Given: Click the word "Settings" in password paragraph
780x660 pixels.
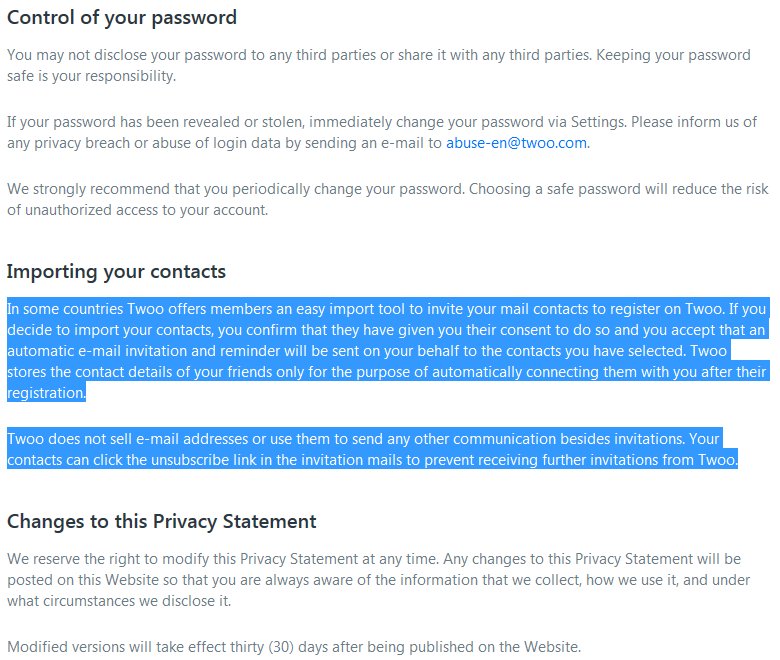Looking at the screenshot, I should click(x=598, y=122).
